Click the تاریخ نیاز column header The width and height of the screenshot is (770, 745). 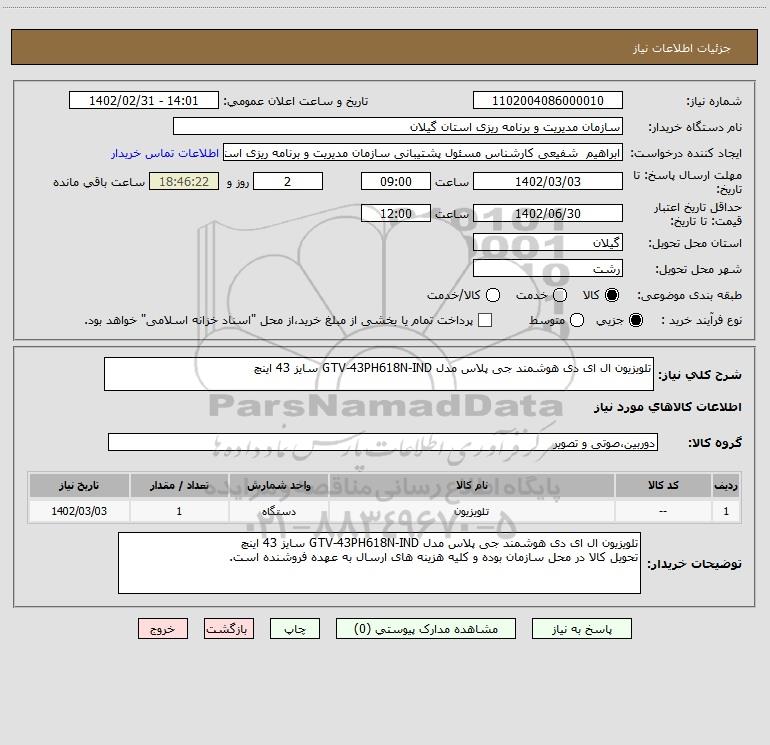tap(79, 485)
